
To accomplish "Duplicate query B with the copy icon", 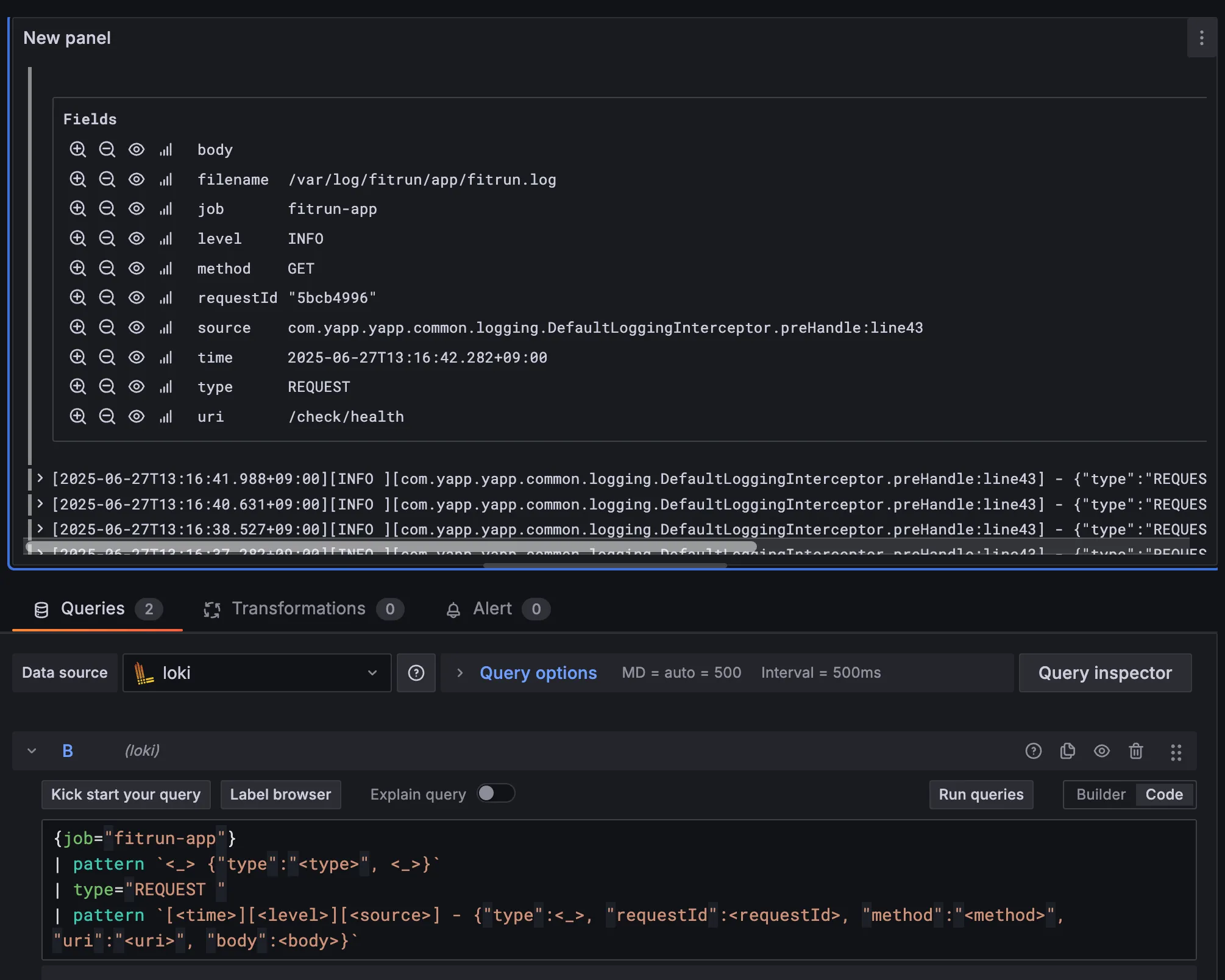I will click(1067, 751).
